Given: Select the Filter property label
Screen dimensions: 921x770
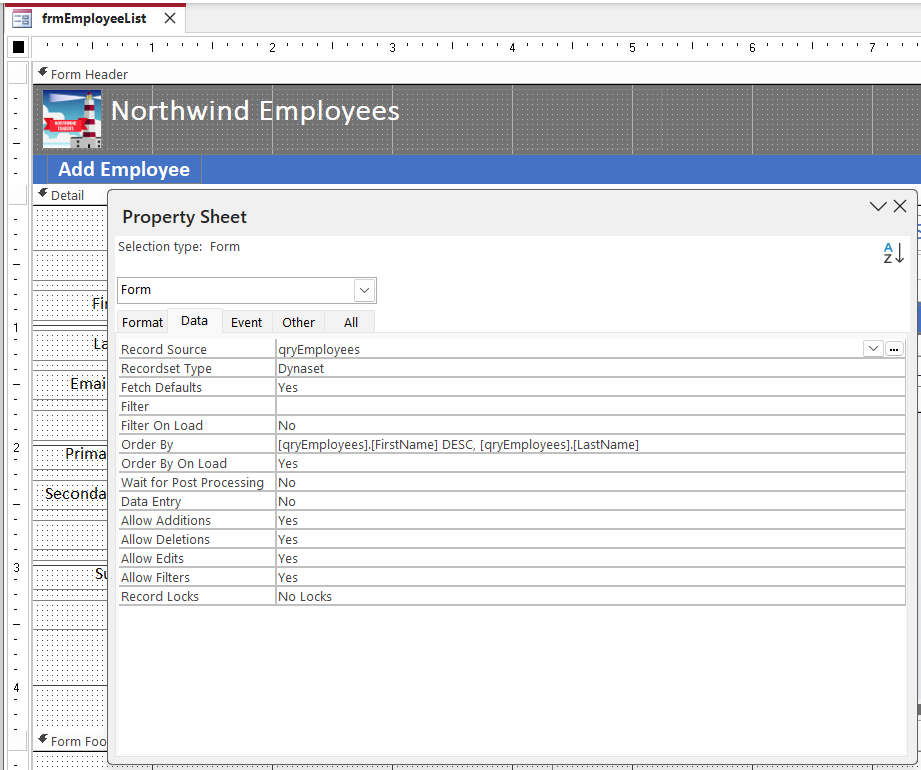Looking at the screenshot, I should point(135,406).
